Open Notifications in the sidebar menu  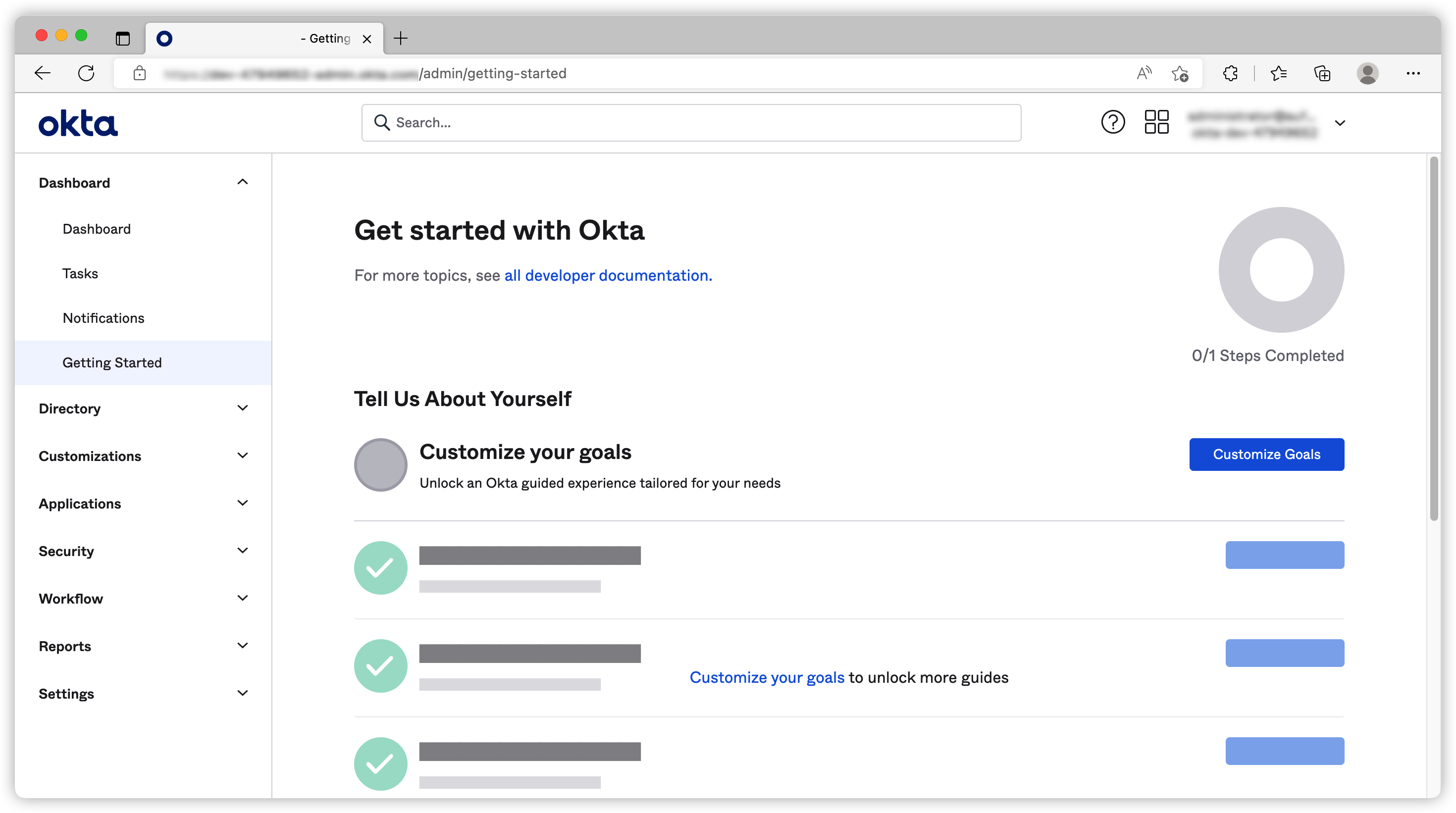(104, 318)
